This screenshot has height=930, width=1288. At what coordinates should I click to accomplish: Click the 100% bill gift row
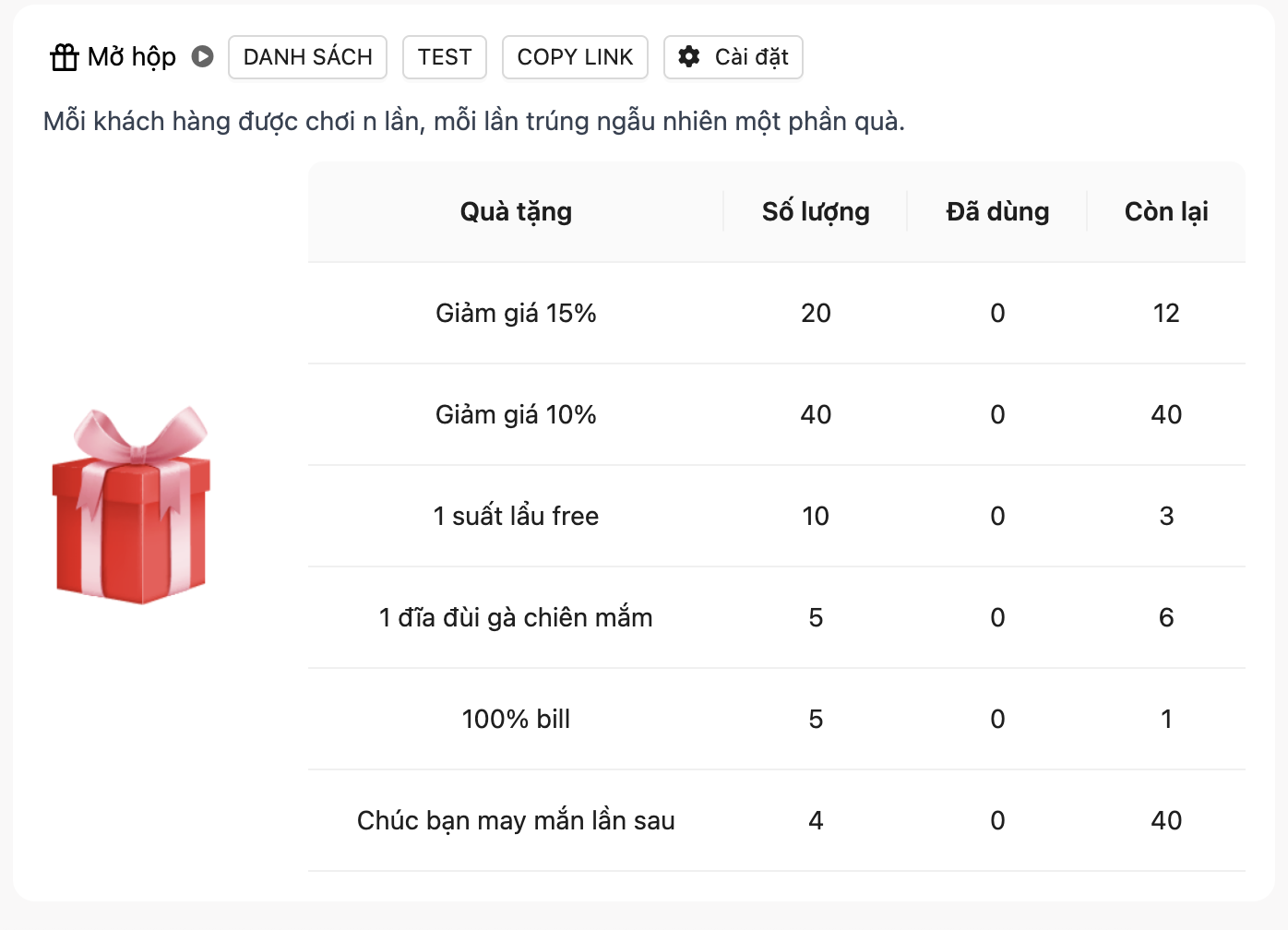[x=516, y=720]
